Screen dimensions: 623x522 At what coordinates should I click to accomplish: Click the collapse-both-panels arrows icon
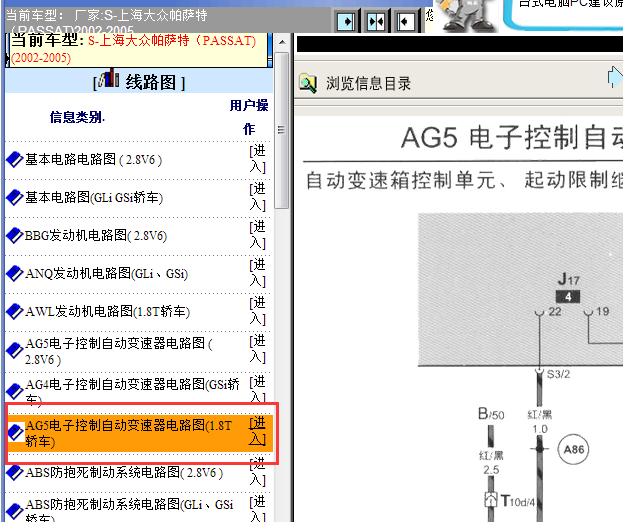click(375, 21)
